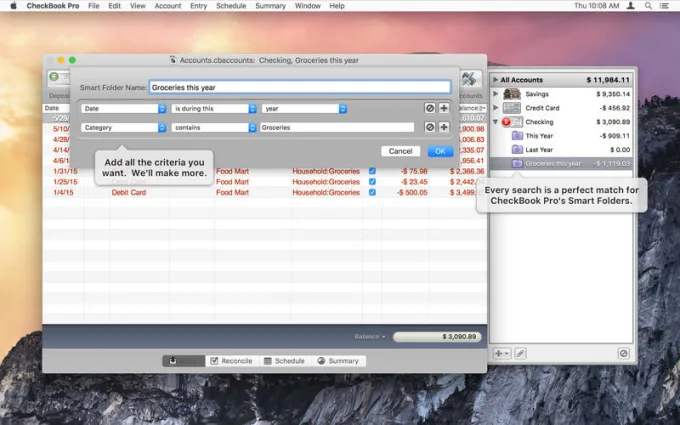Screen dimensions: 680x425
Task: Open the Window menu
Action: click(307, 6)
